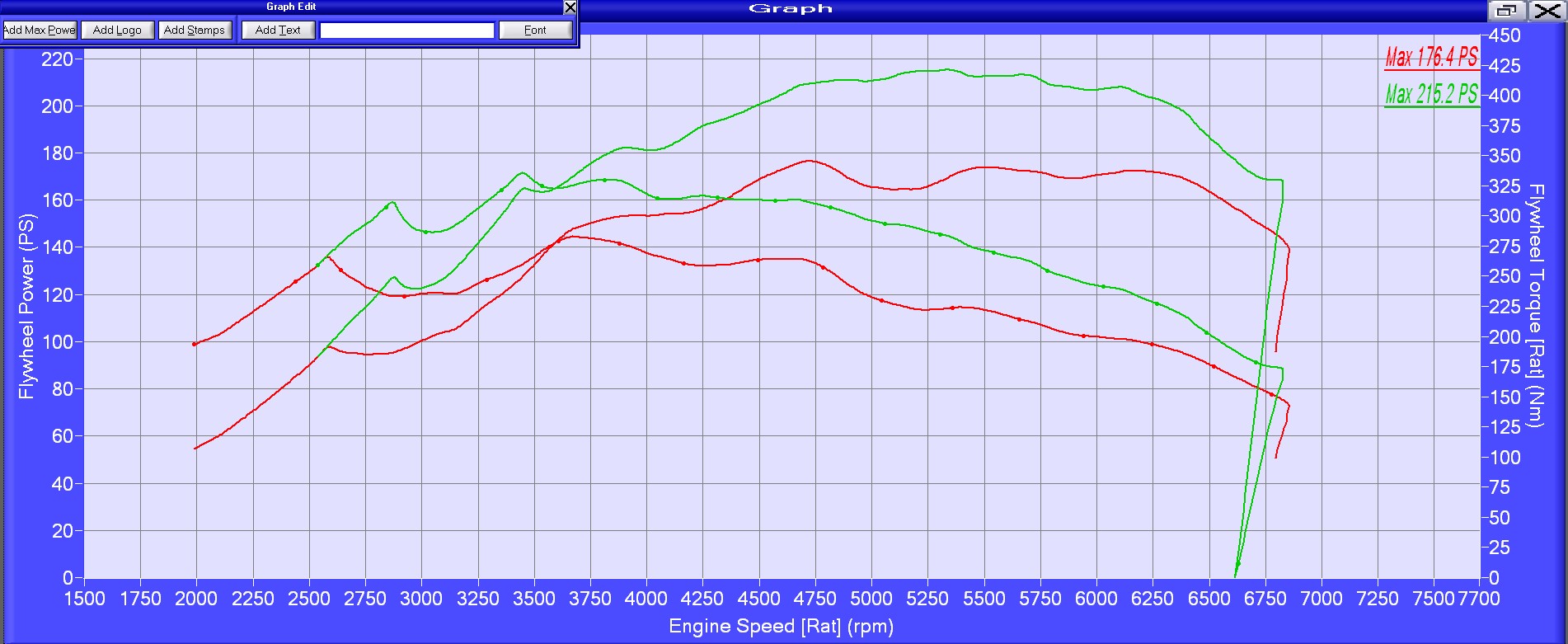This screenshot has height=644, width=1568.
Task: Restore the Graph window size
Action: pos(1507,11)
